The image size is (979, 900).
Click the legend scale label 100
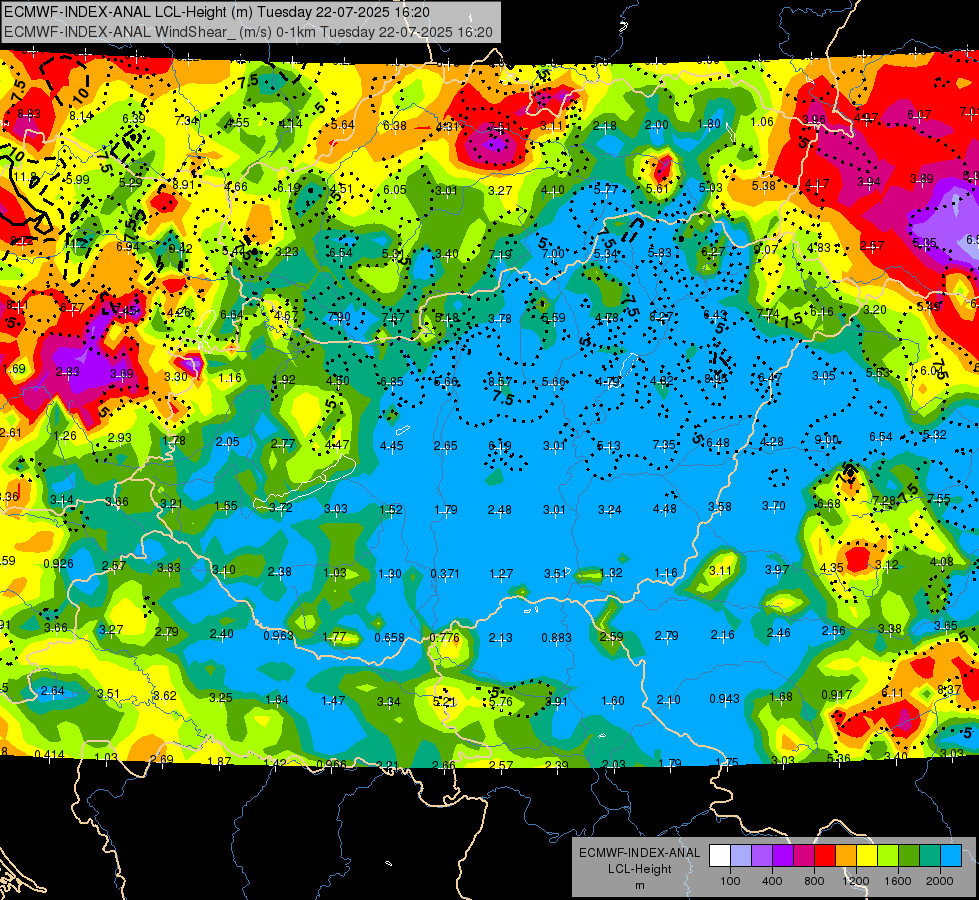coord(730,881)
